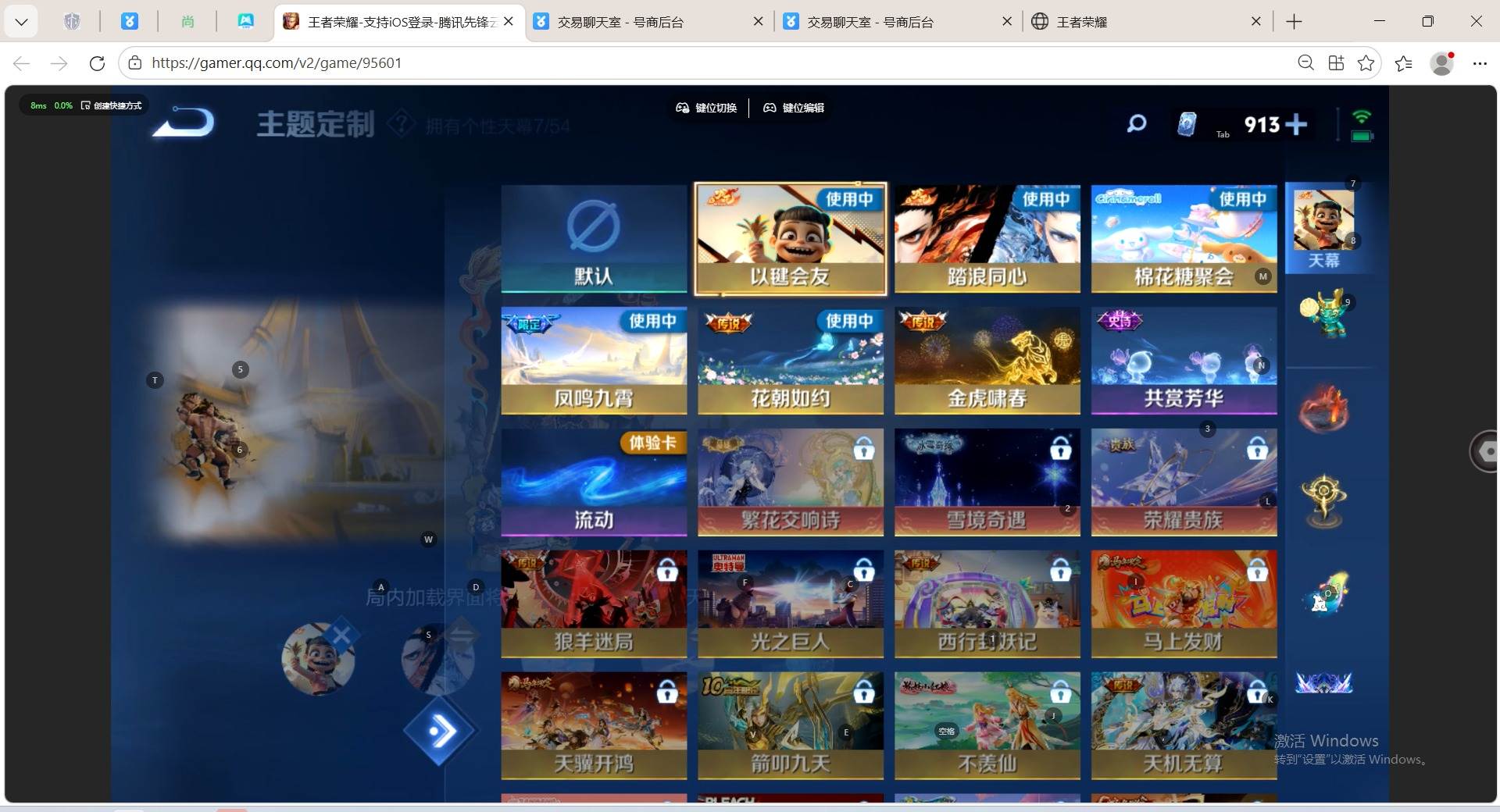The image size is (1500, 812).
Task: Open the favorites list icon
Action: click(1404, 63)
